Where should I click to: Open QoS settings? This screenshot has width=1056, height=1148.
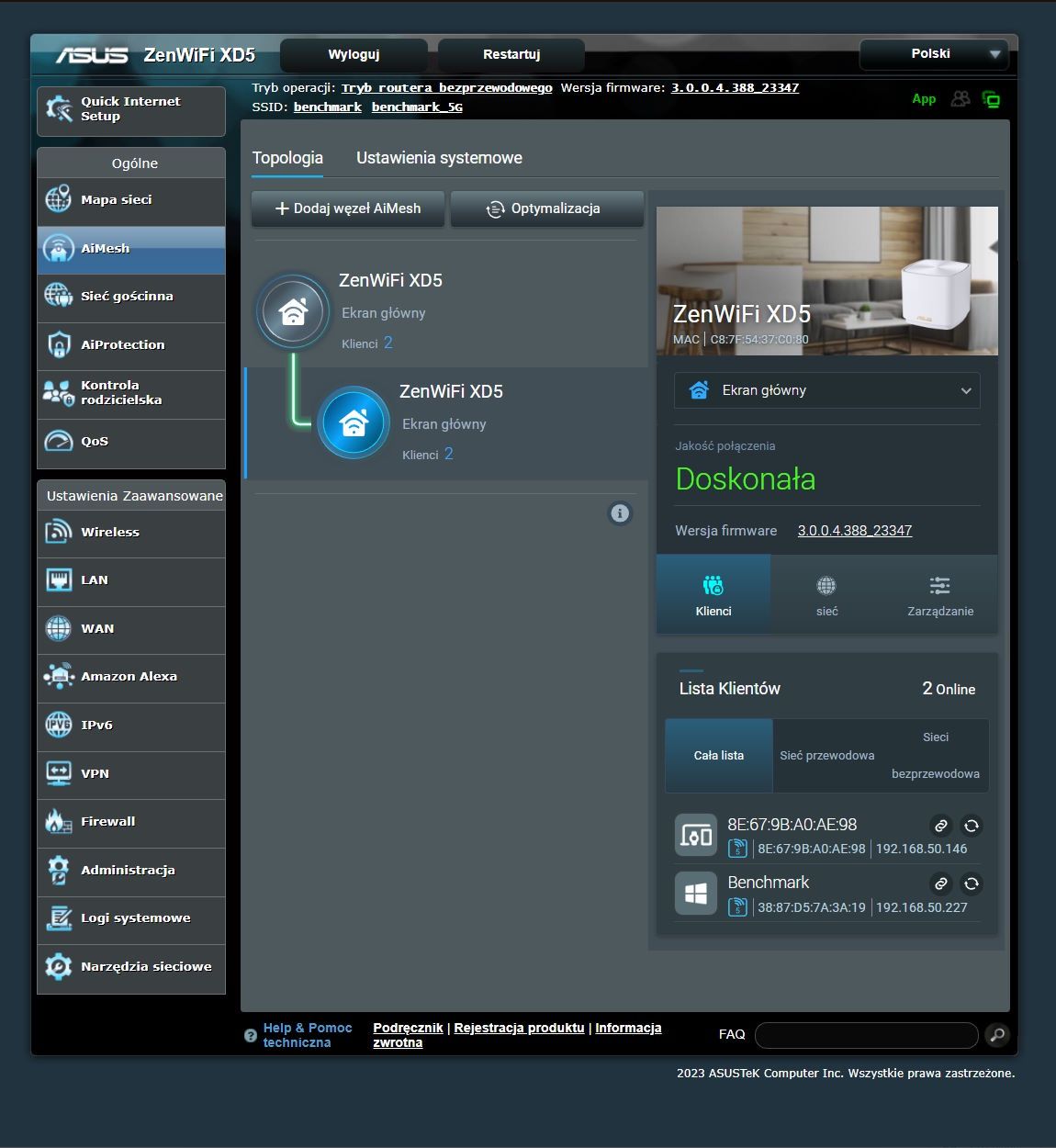131,442
